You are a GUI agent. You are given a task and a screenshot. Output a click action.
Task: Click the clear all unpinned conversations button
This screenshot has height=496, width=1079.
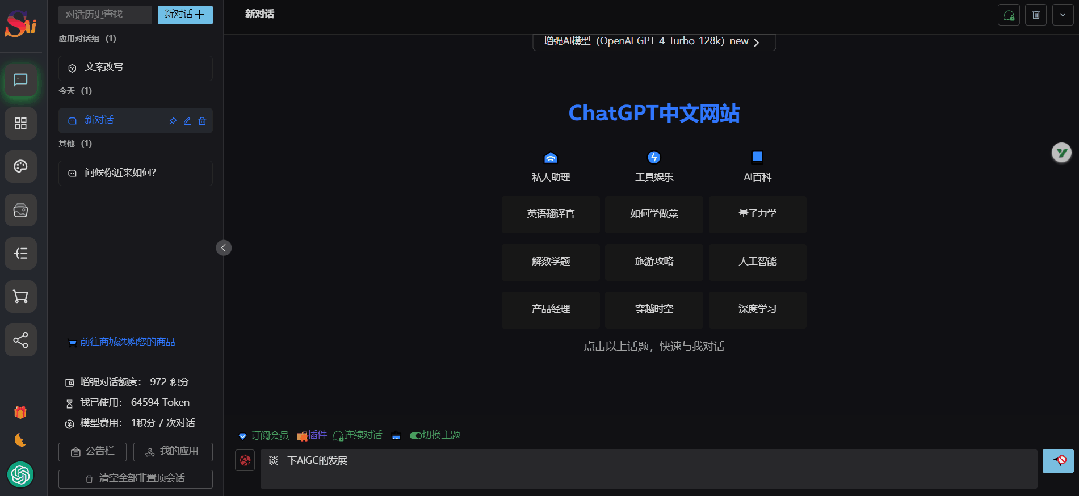click(x=136, y=478)
